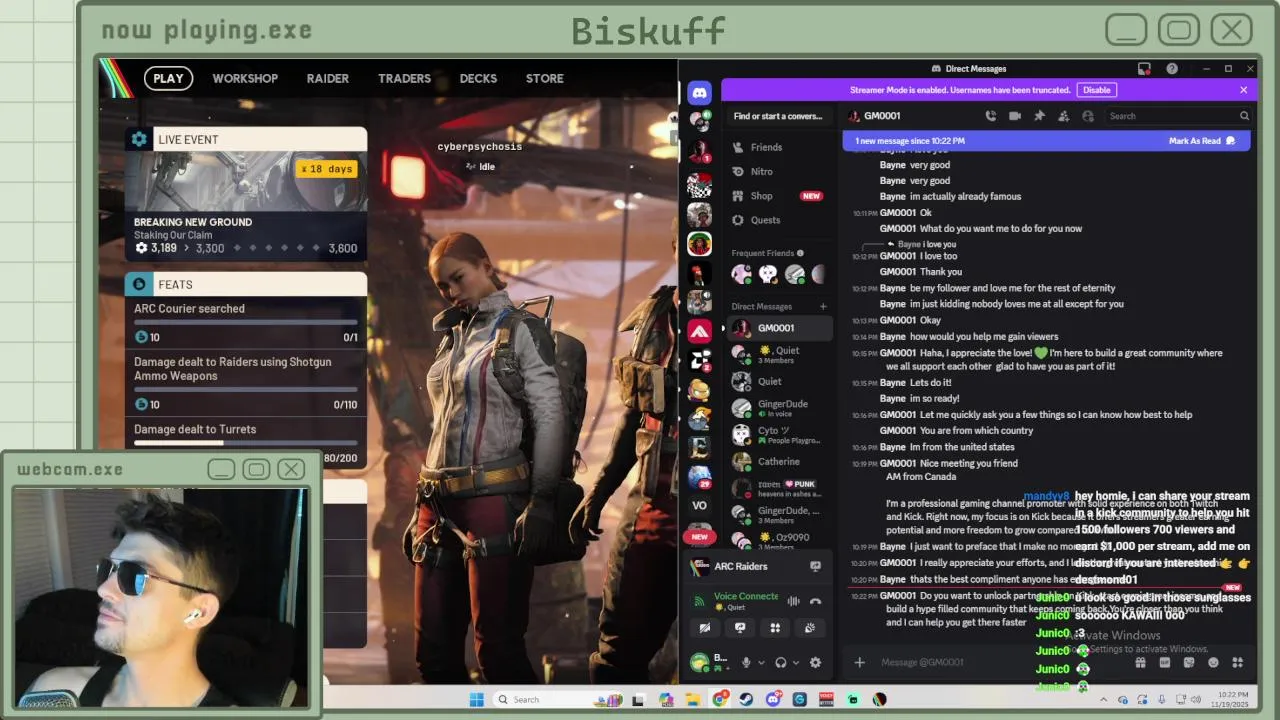The height and width of the screenshot is (720, 1280).
Task: Open Discord home direct messages icon
Action: (699, 93)
